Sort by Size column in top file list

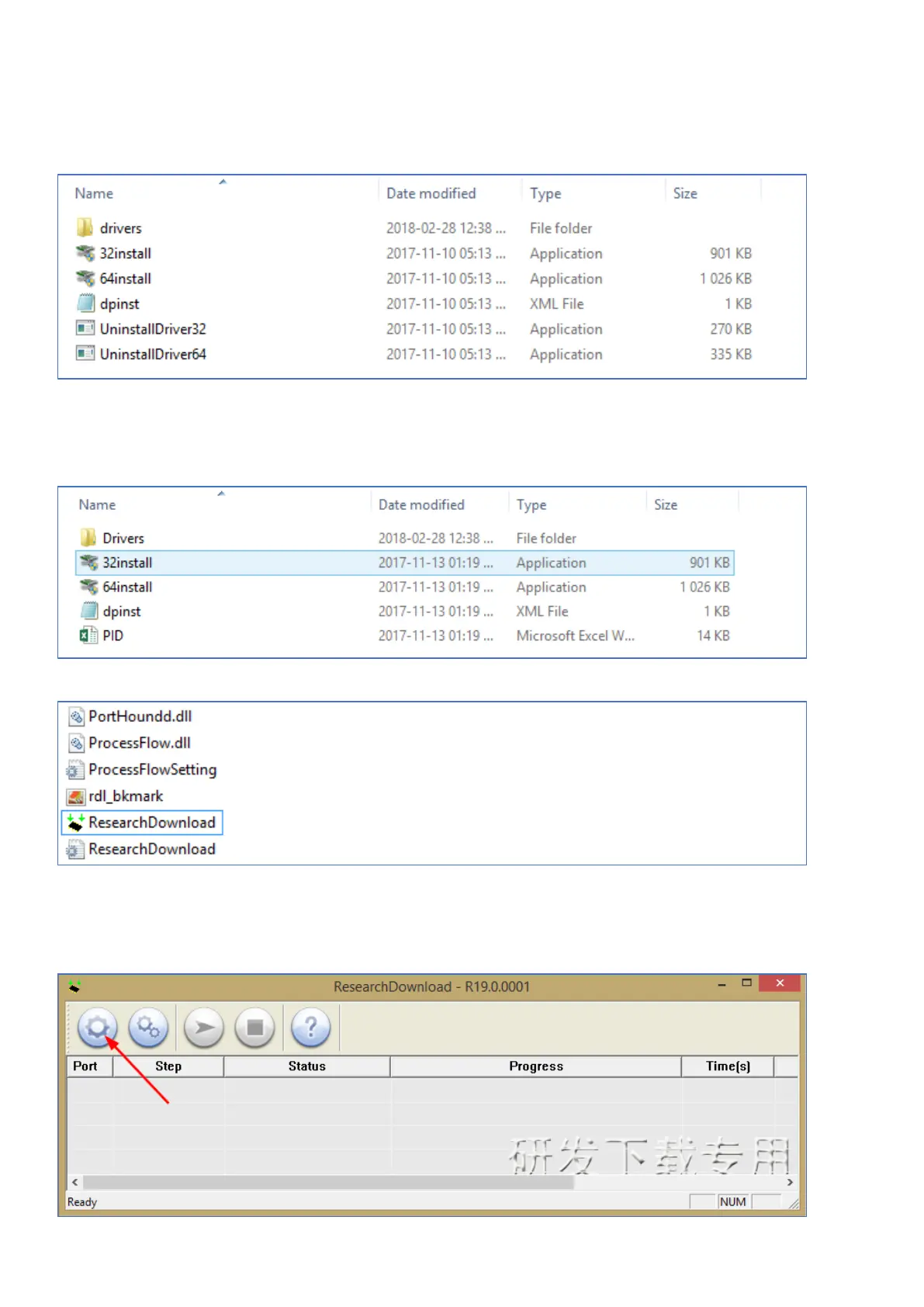pos(684,193)
